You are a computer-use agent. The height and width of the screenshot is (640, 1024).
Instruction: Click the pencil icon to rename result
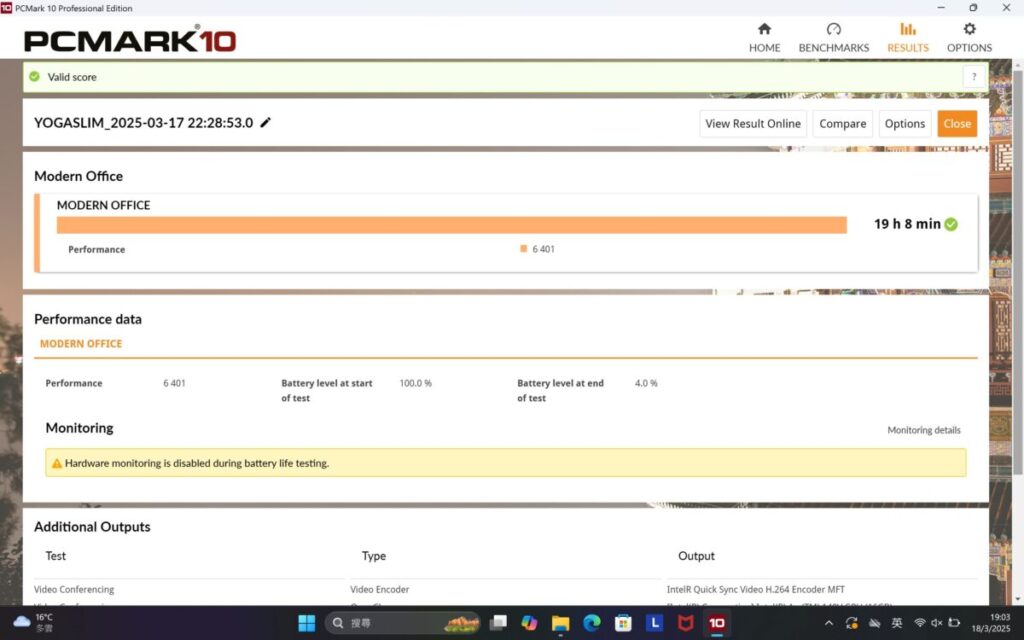(x=265, y=122)
